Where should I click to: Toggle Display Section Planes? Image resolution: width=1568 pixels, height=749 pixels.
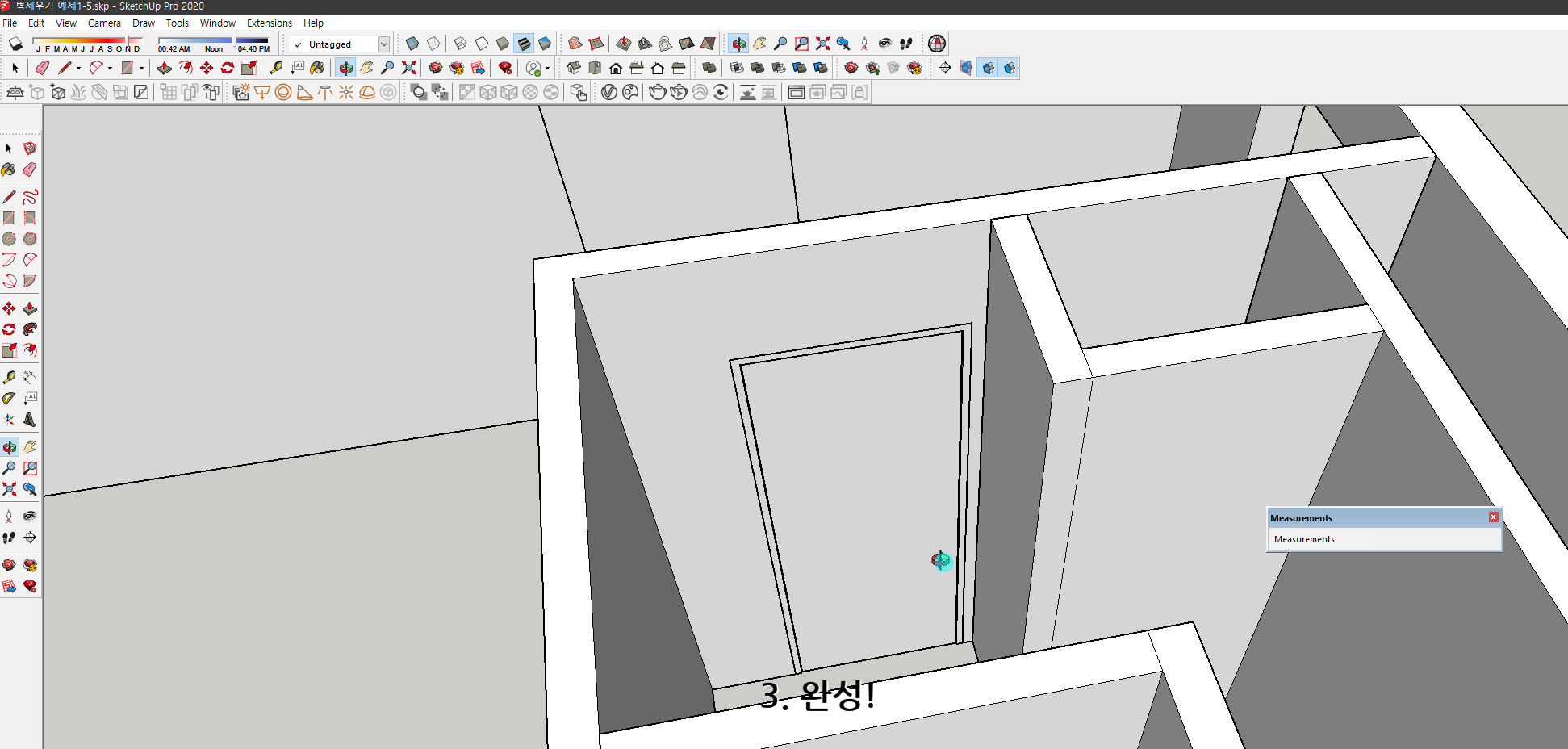[967, 68]
